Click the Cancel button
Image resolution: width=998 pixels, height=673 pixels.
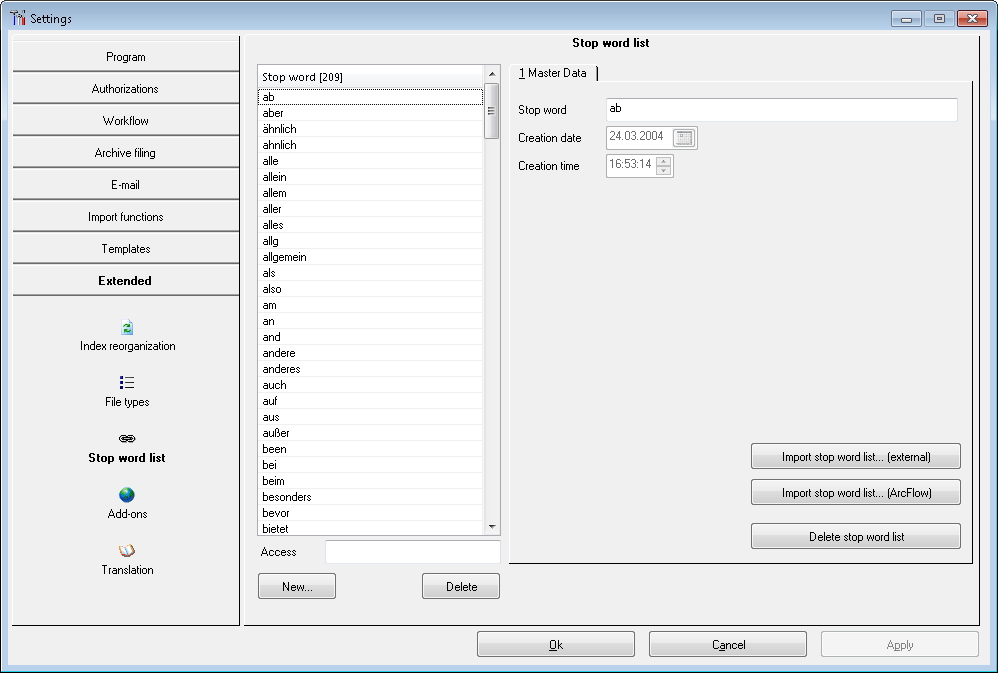728,644
